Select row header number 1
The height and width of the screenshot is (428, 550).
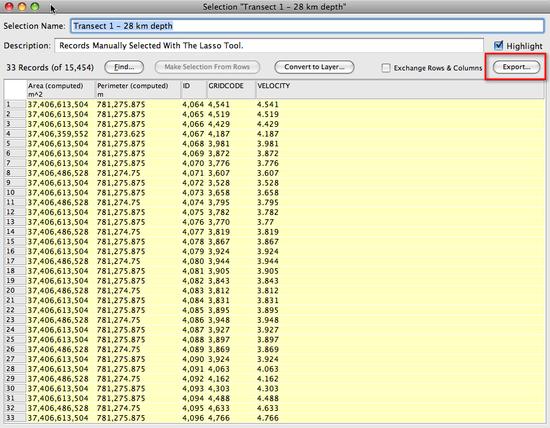pos(15,104)
